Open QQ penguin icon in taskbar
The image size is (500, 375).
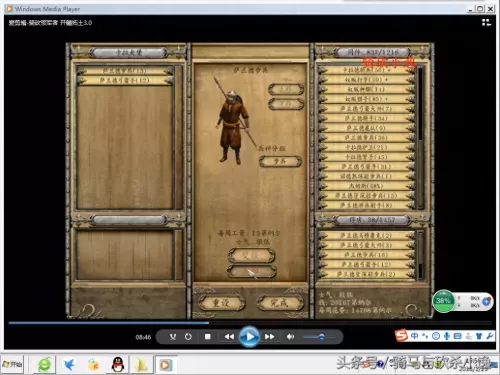[x=118, y=364]
